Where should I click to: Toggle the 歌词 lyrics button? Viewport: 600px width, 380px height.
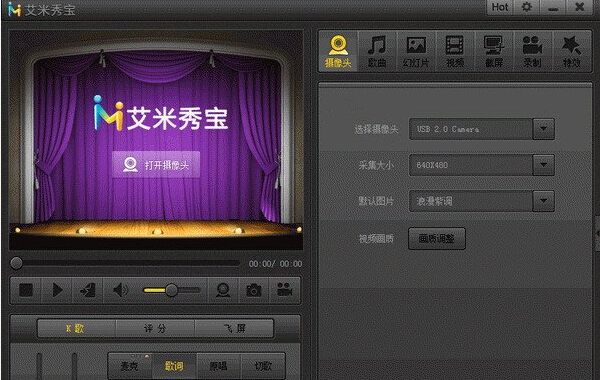[x=174, y=366]
